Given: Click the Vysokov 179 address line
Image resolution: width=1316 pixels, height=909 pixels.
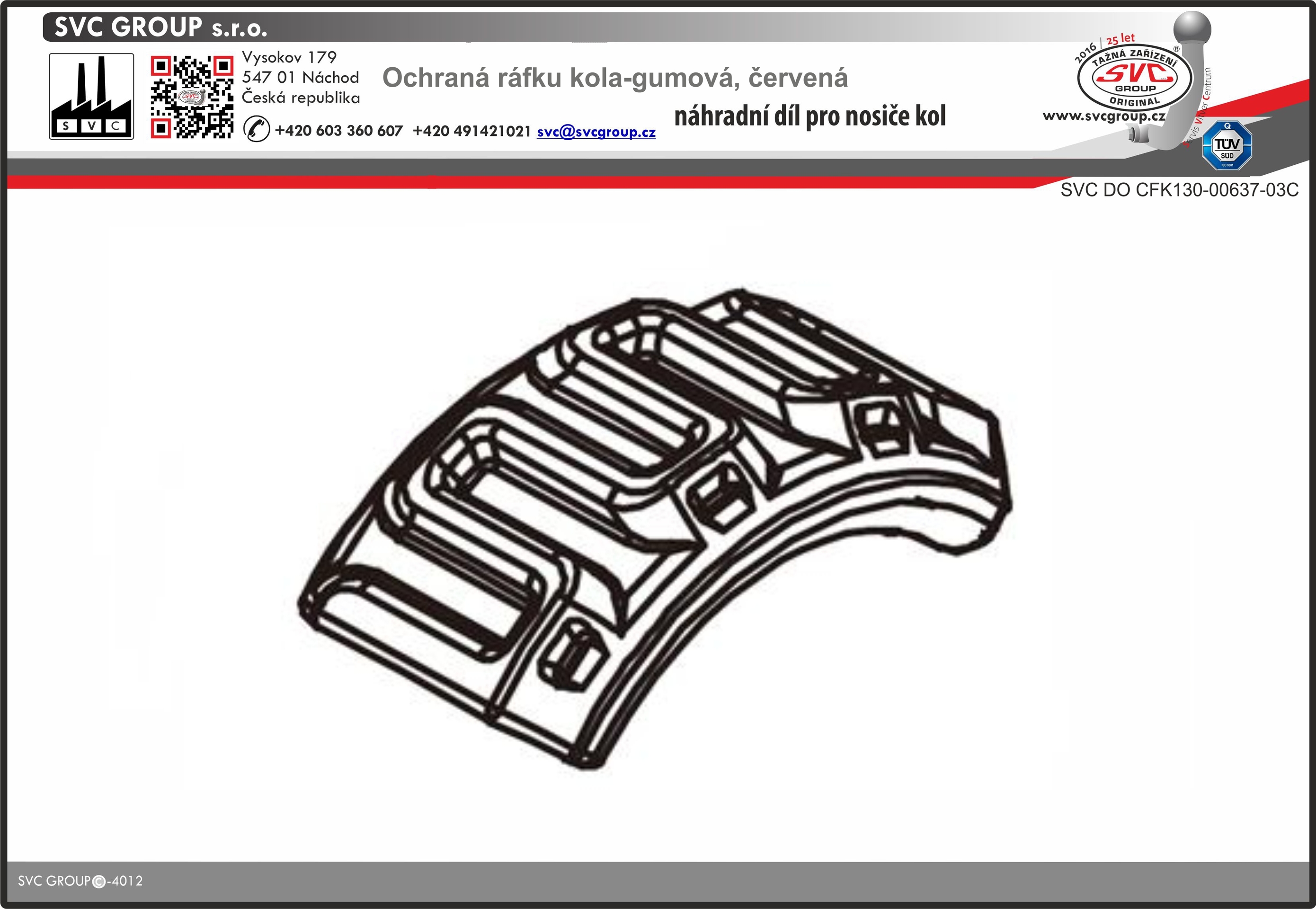Looking at the screenshot, I should (x=289, y=58).
